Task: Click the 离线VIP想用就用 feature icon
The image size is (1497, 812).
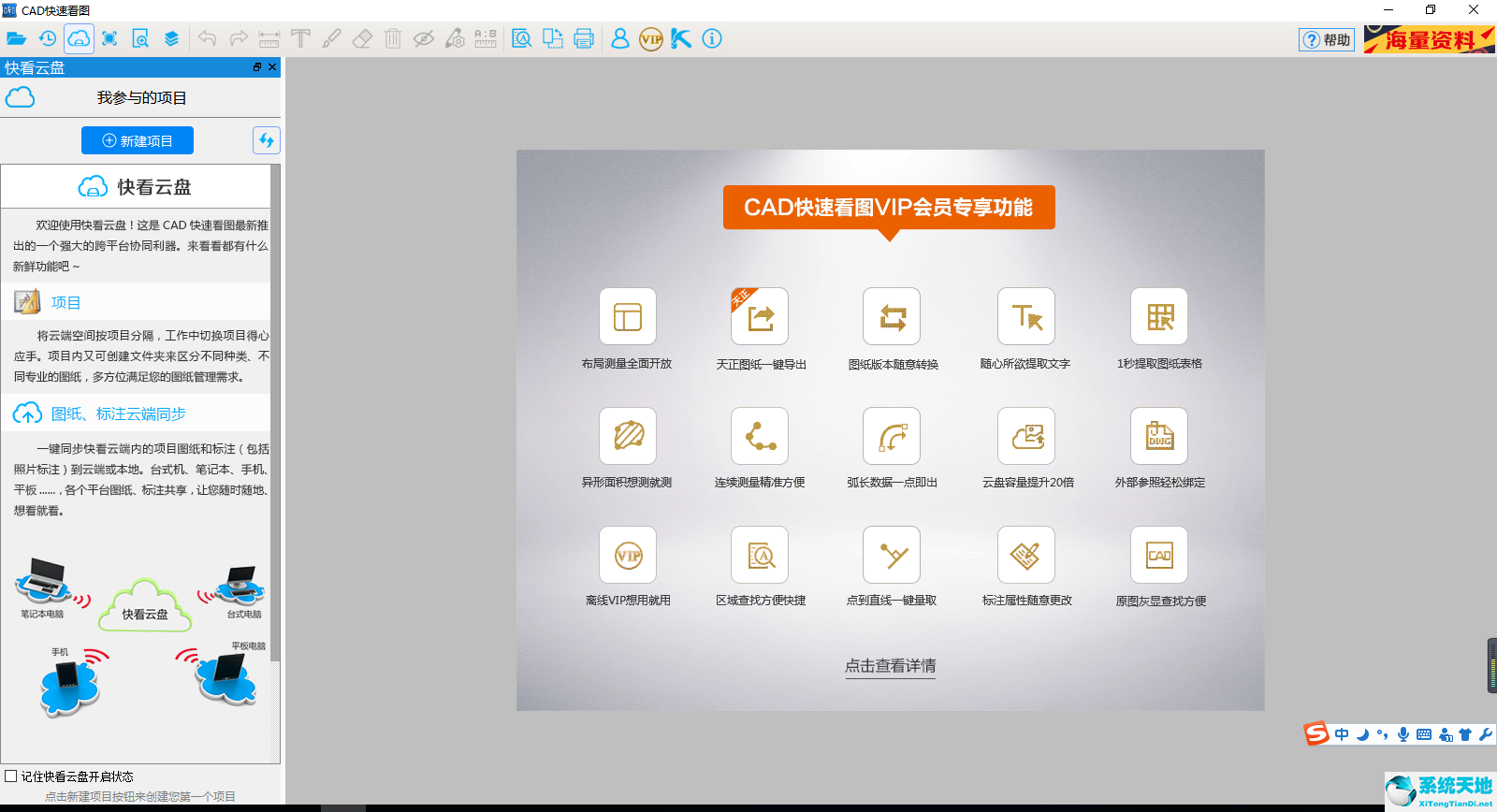Action: click(628, 555)
